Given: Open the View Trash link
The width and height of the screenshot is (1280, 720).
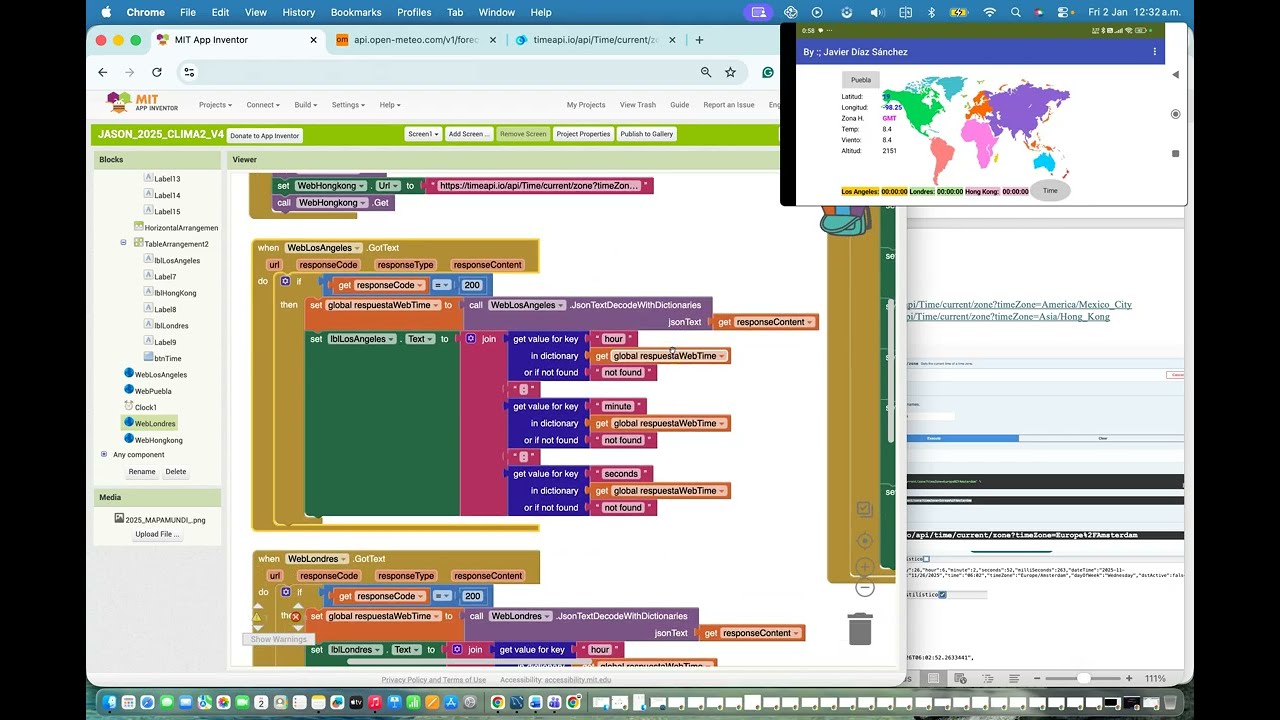Looking at the screenshot, I should [x=638, y=104].
